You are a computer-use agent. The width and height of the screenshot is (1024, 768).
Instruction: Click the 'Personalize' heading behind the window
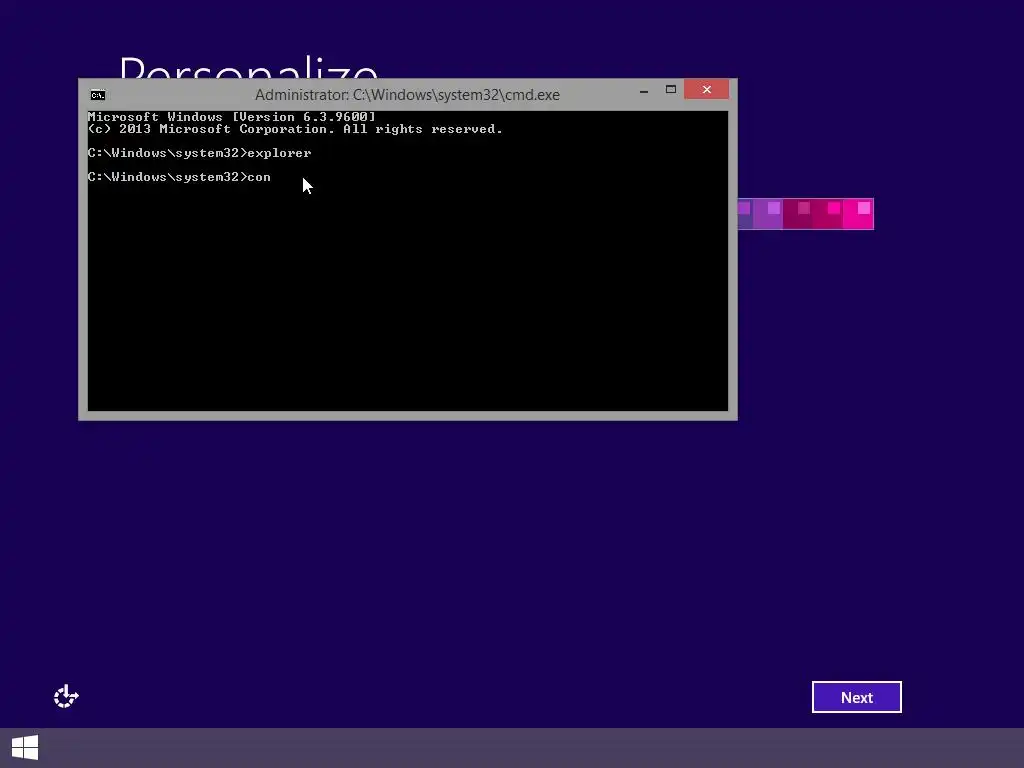(248, 67)
